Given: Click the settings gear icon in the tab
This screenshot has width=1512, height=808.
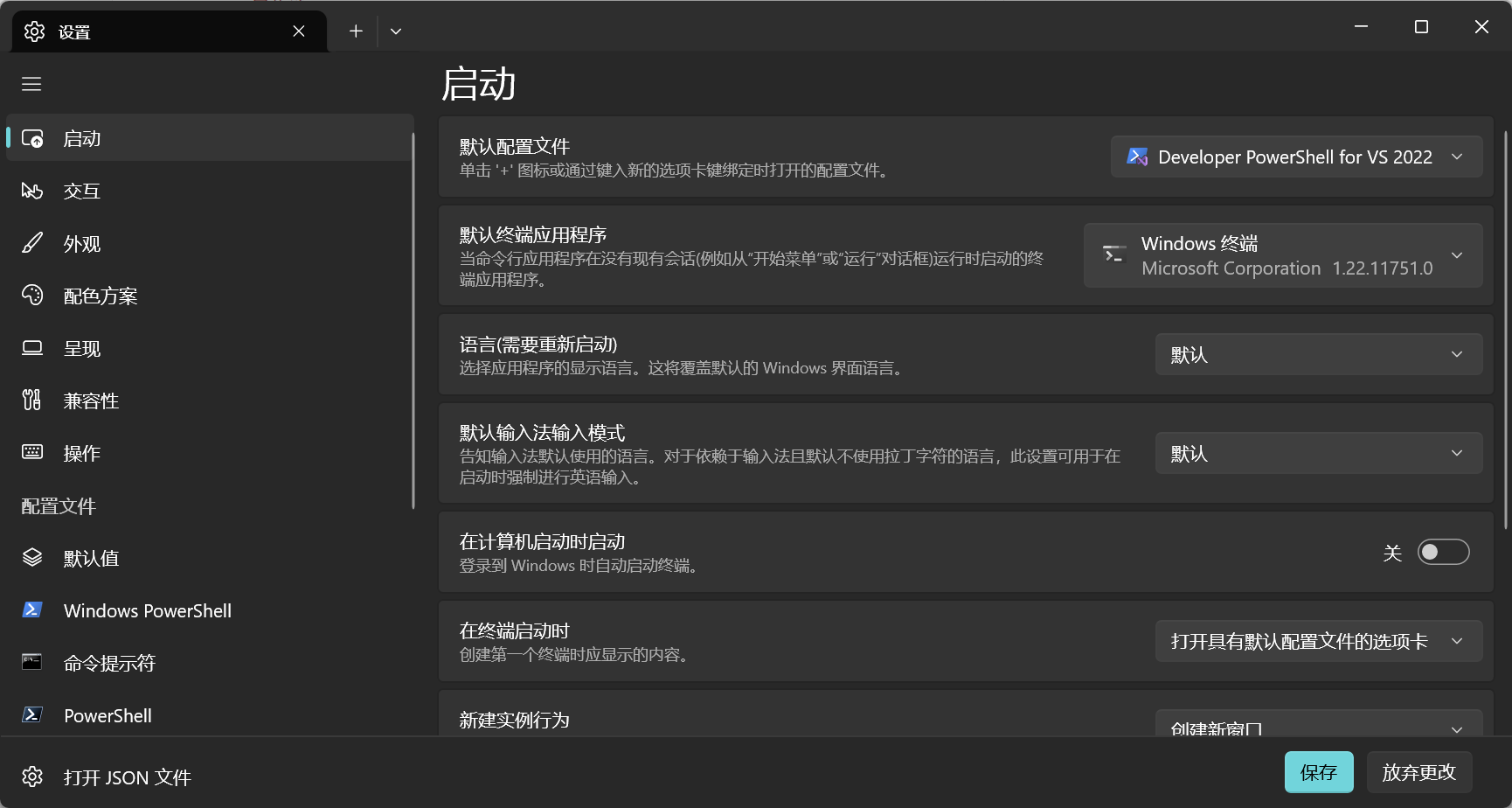Looking at the screenshot, I should 34,31.
